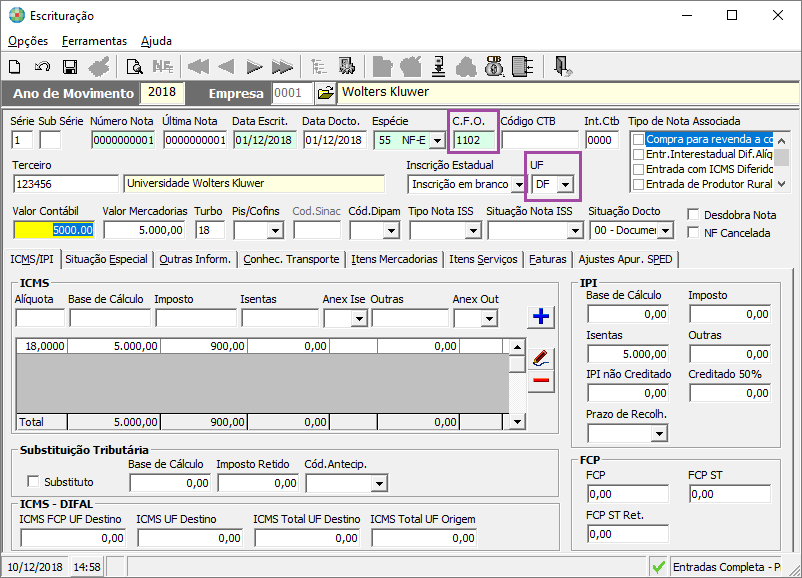This screenshot has height=578, width=802.
Task: Click the stamp toolbar icon after tree icon
Action: point(347,66)
